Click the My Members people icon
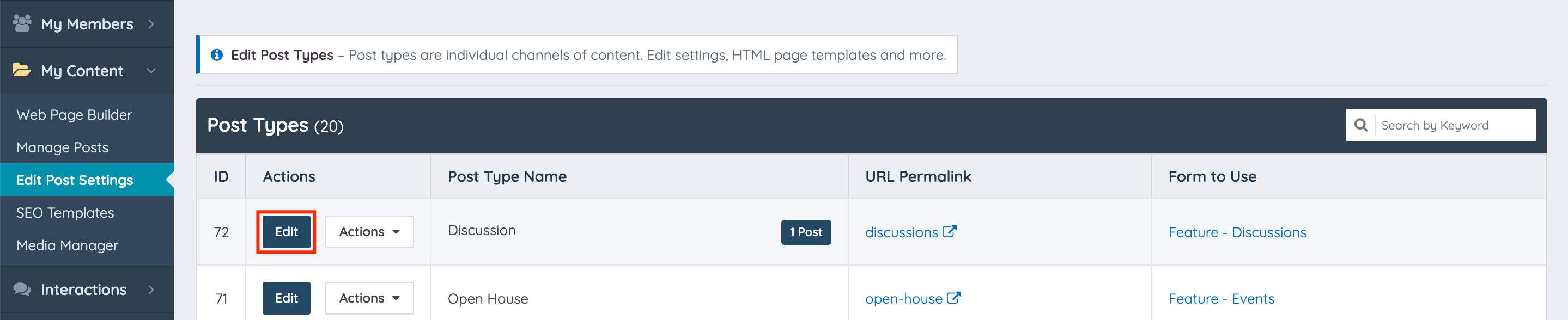Screen dimensions: 1568x320 (22, 24)
